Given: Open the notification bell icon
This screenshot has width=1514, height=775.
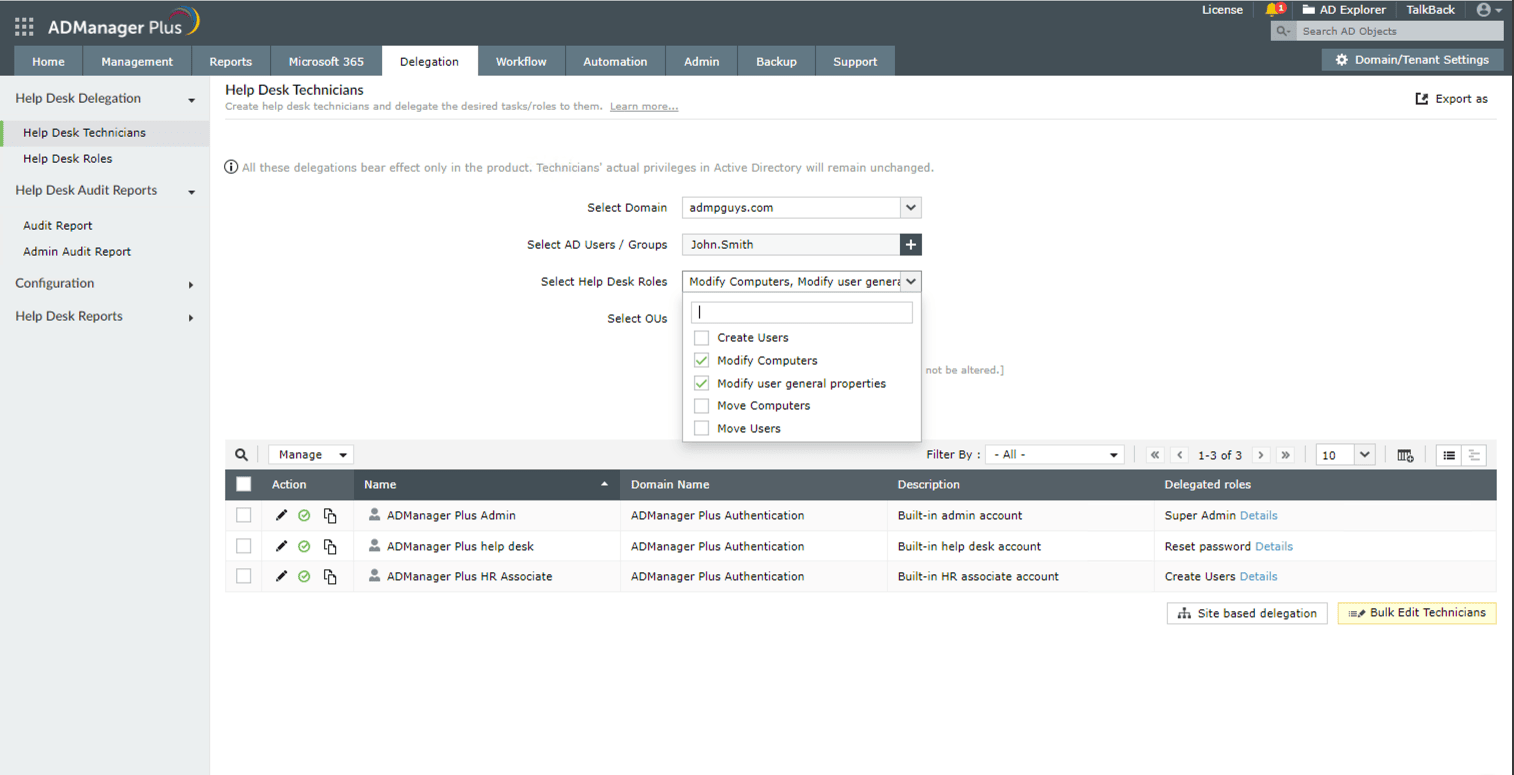Looking at the screenshot, I should pos(1272,10).
